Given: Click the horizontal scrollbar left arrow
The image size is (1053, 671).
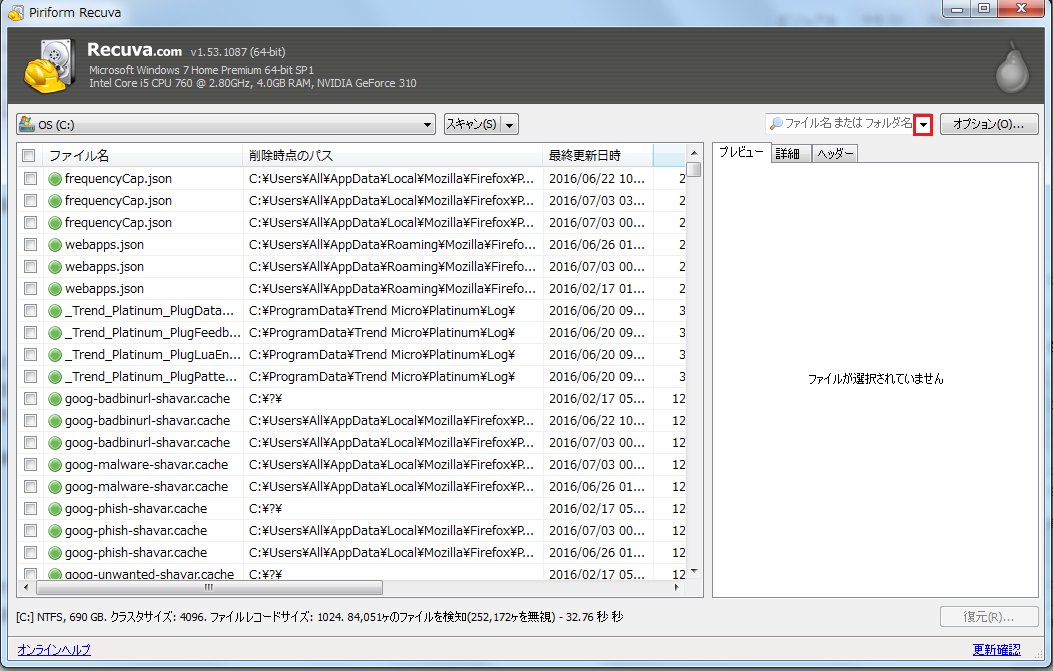Looking at the screenshot, I should [26, 588].
